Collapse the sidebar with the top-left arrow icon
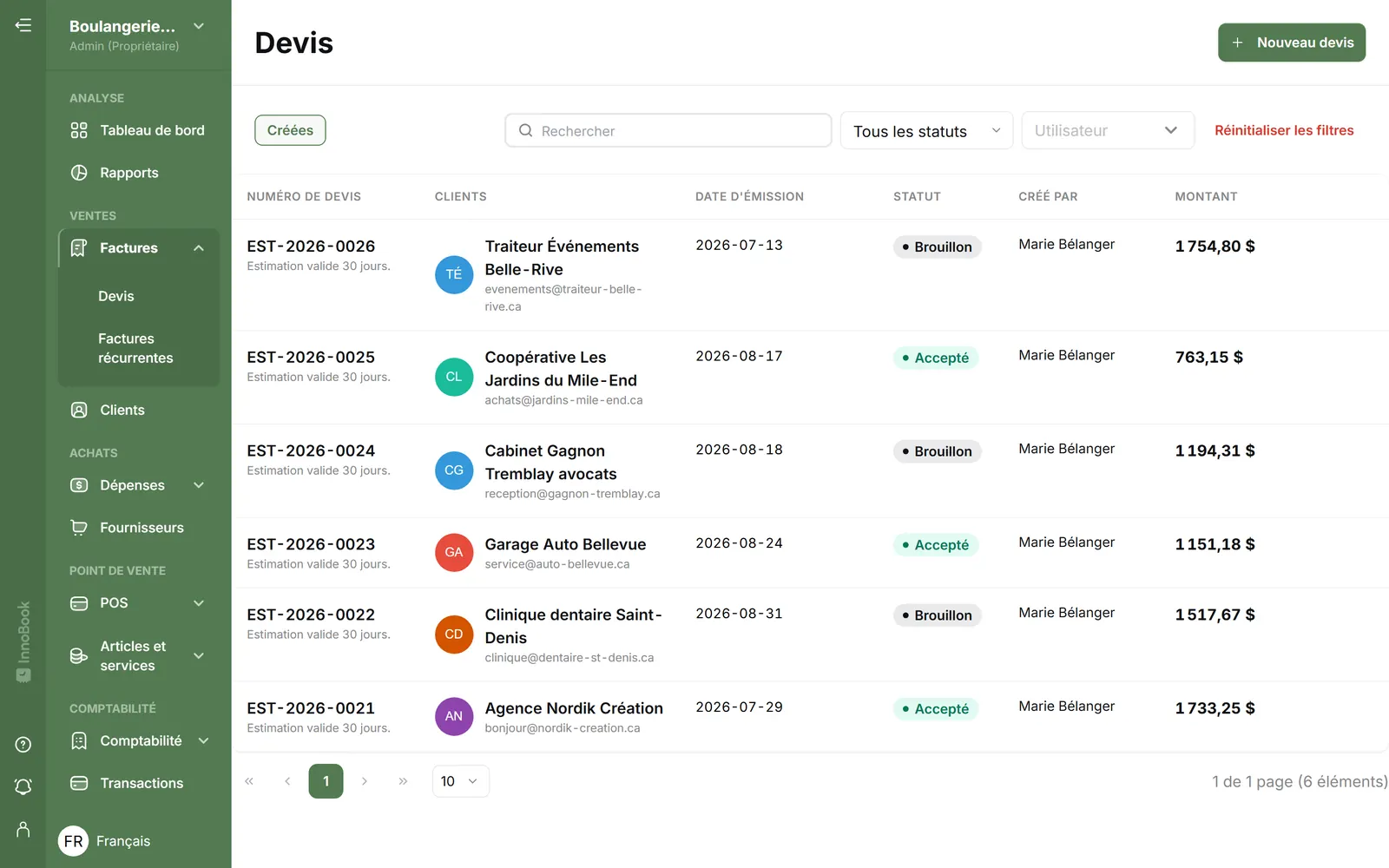This screenshot has width=1389, height=868. tap(23, 25)
